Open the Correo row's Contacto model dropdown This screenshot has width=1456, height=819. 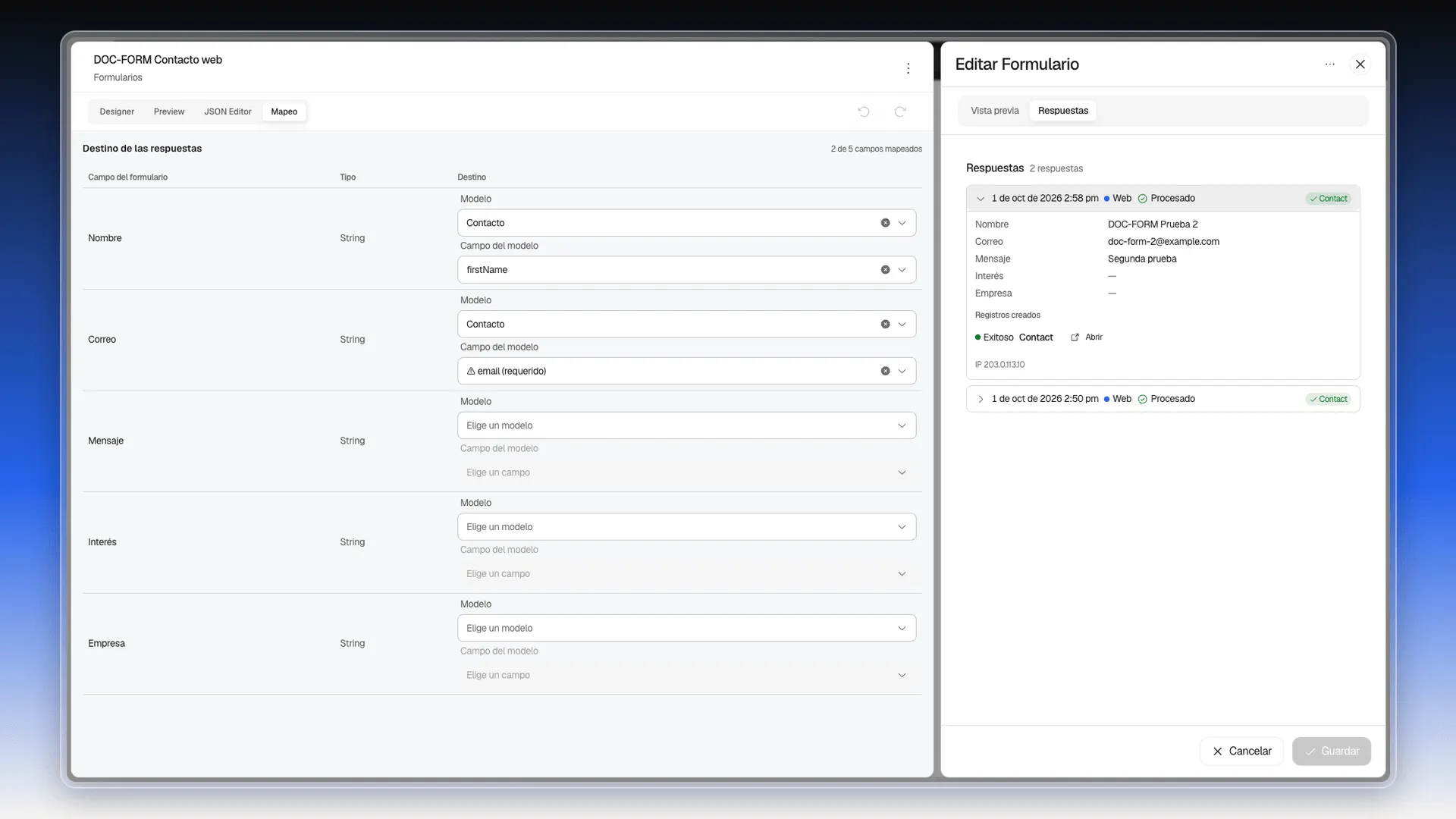(x=687, y=325)
